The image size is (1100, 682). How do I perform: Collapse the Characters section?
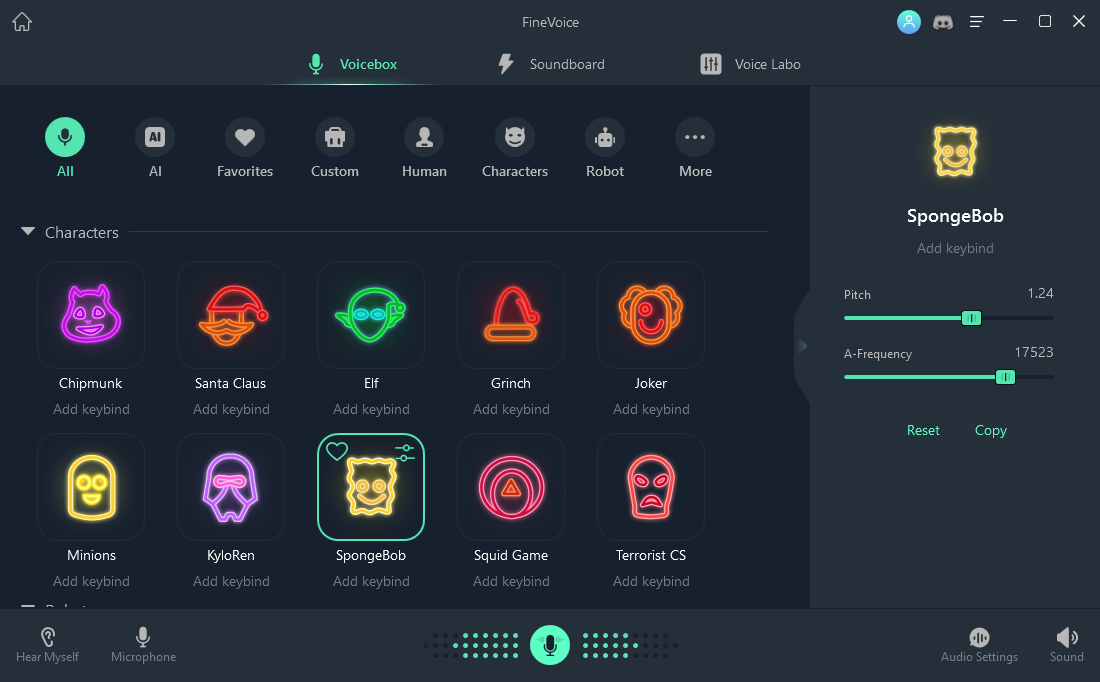[x=28, y=232]
